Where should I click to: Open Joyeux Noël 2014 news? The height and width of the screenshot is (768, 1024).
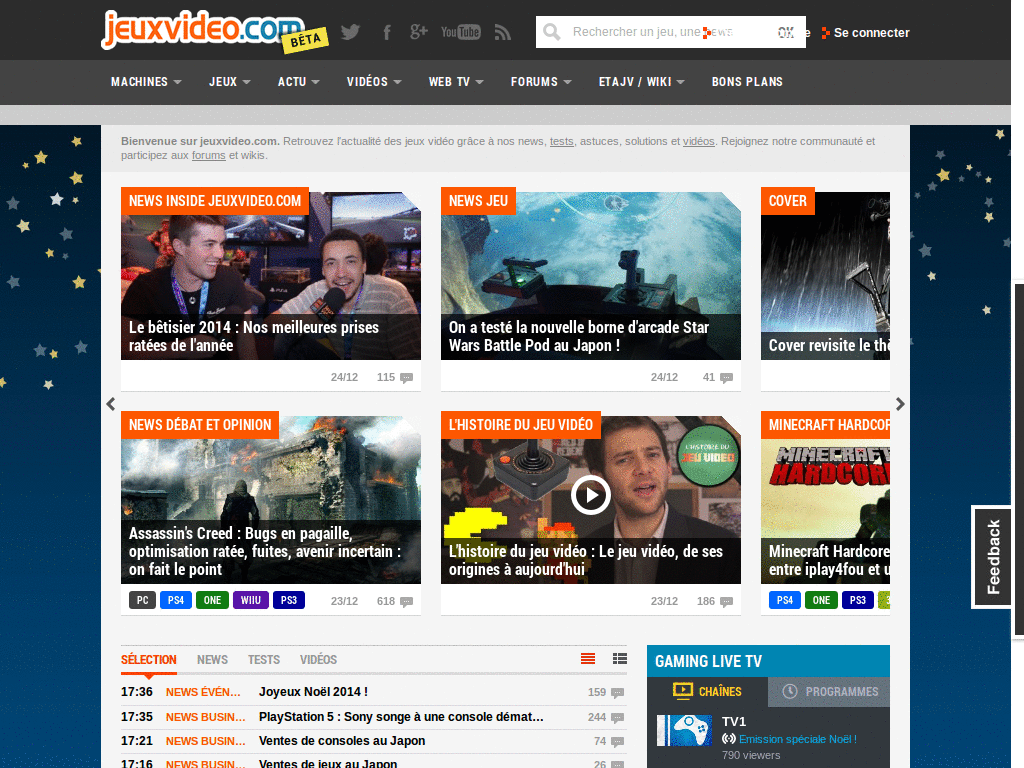click(x=313, y=692)
